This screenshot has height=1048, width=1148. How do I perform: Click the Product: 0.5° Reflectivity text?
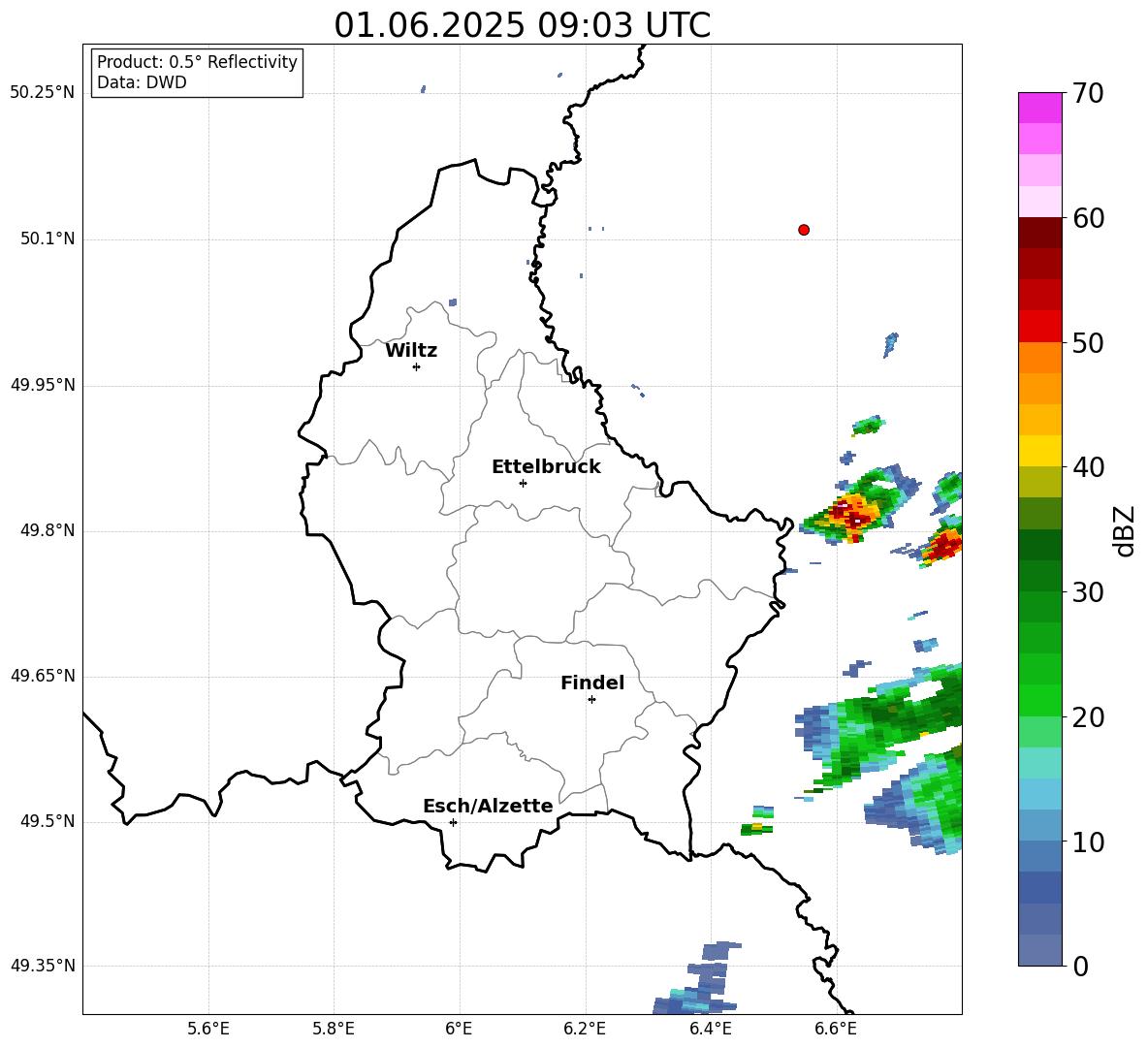click(x=197, y=62)
